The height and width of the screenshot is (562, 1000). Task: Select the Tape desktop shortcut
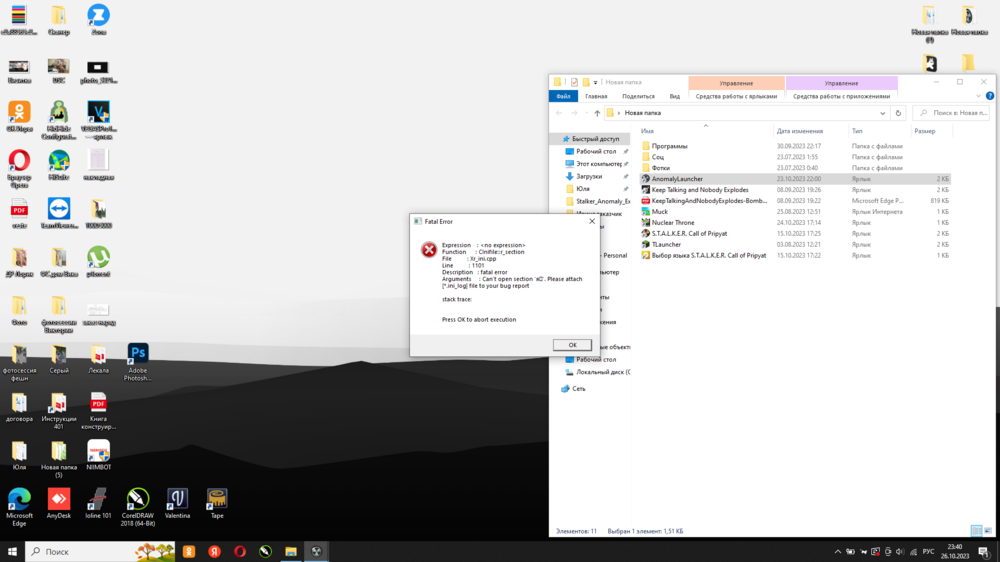click(216, 499)
